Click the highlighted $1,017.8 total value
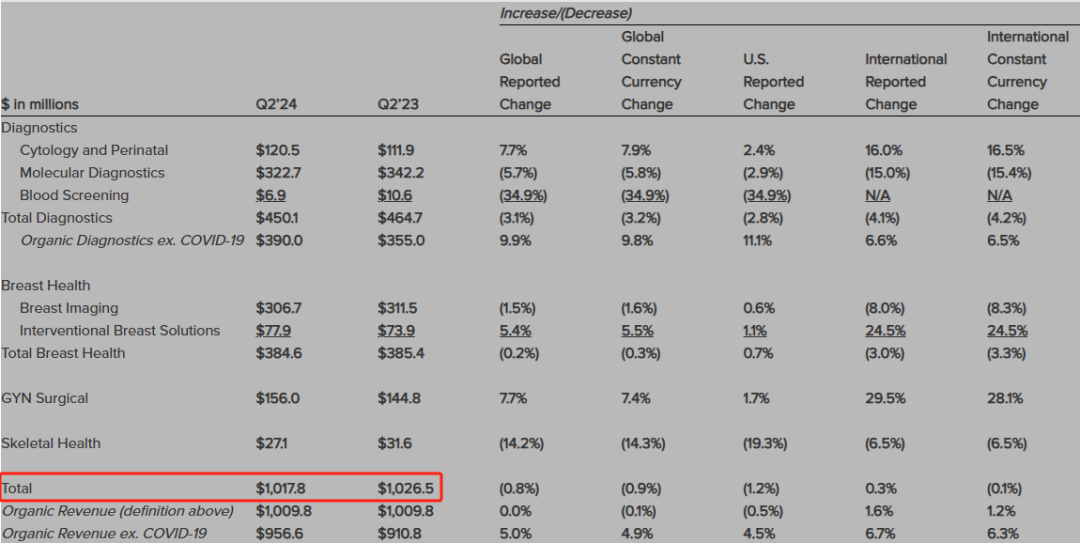The image size is (1080, 543). [281, 488]
